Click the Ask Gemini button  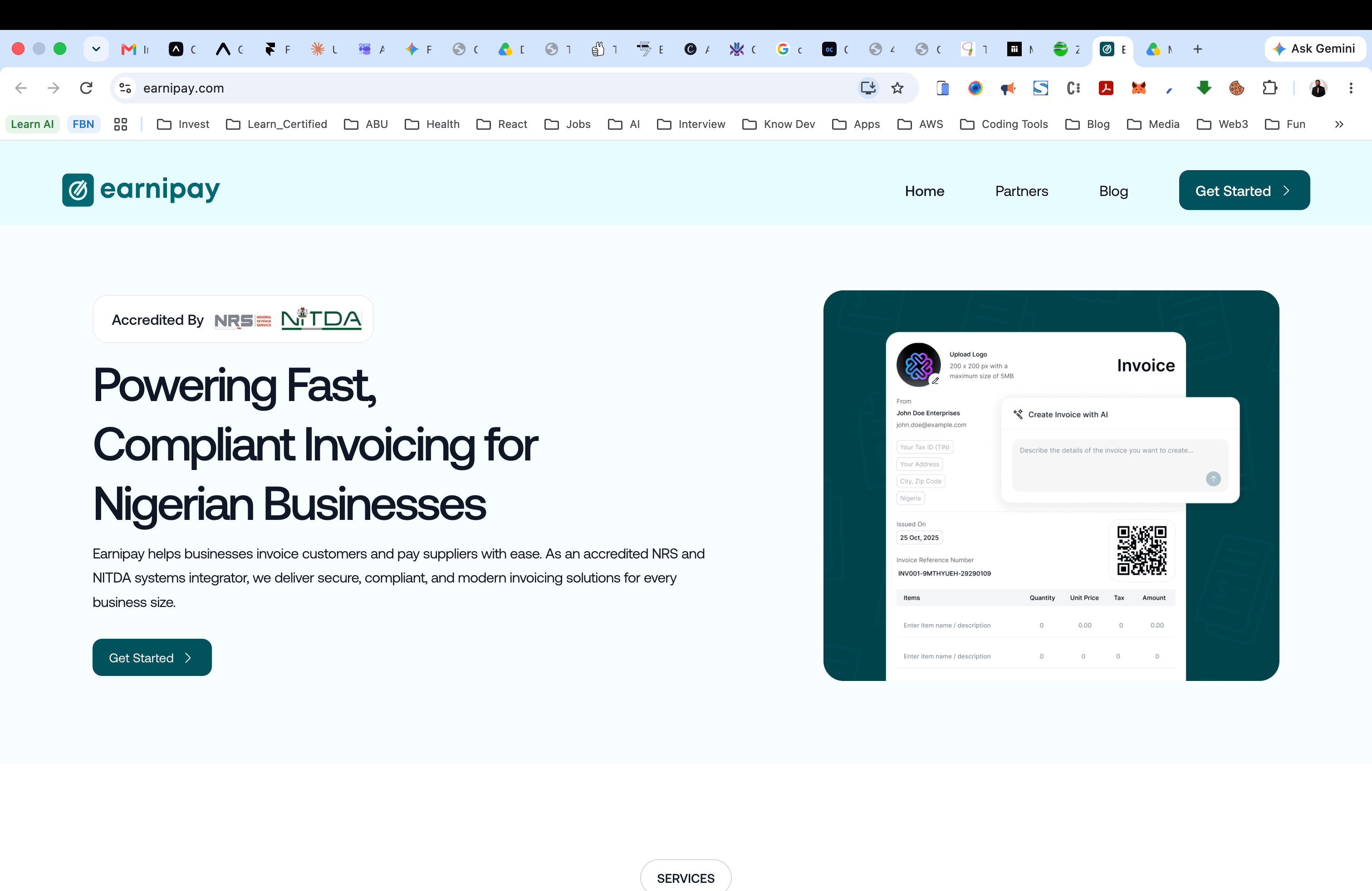point(1314,49)
